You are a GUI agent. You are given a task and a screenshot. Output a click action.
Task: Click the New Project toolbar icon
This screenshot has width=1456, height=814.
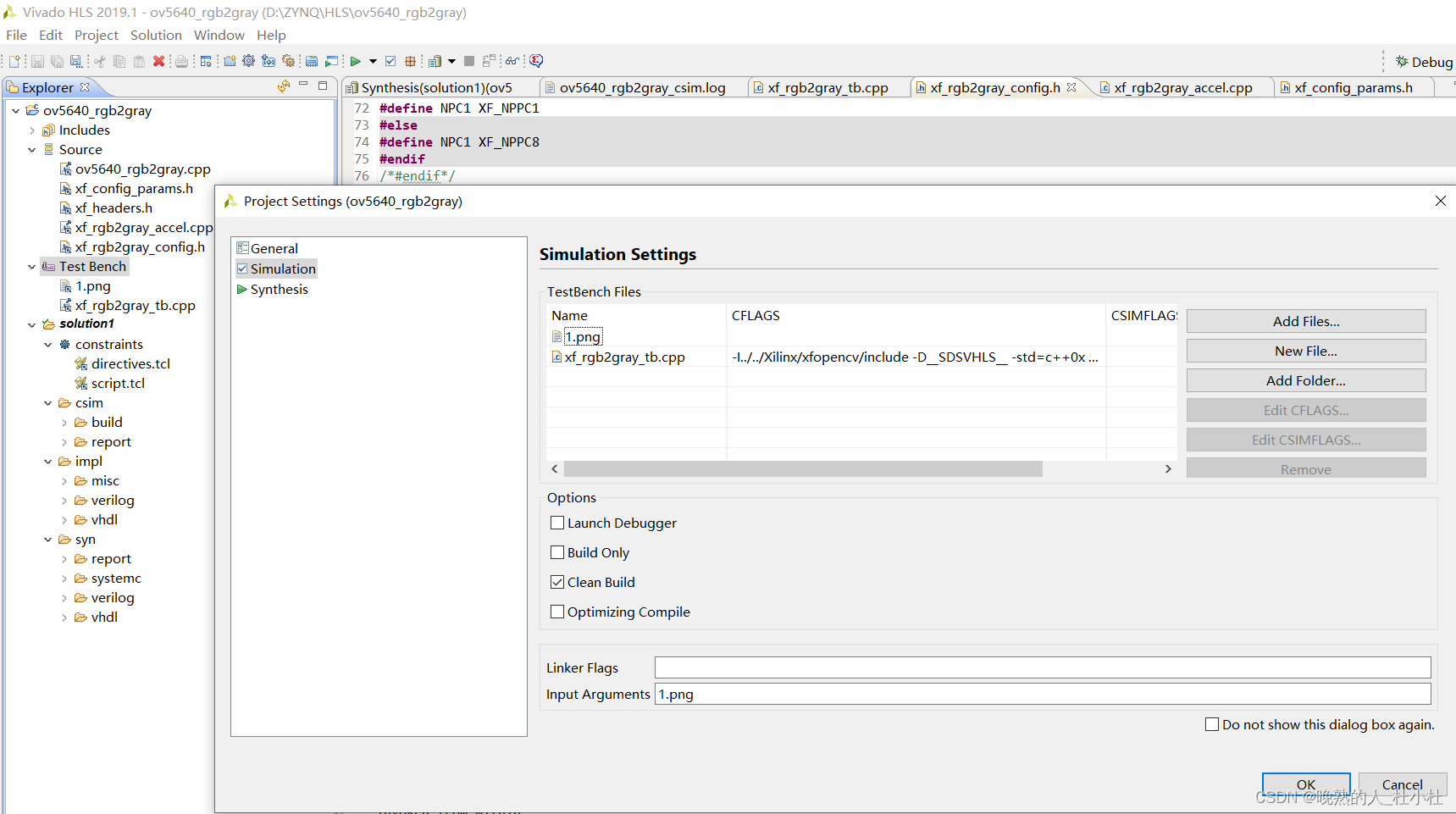click(x=230, y=61)
